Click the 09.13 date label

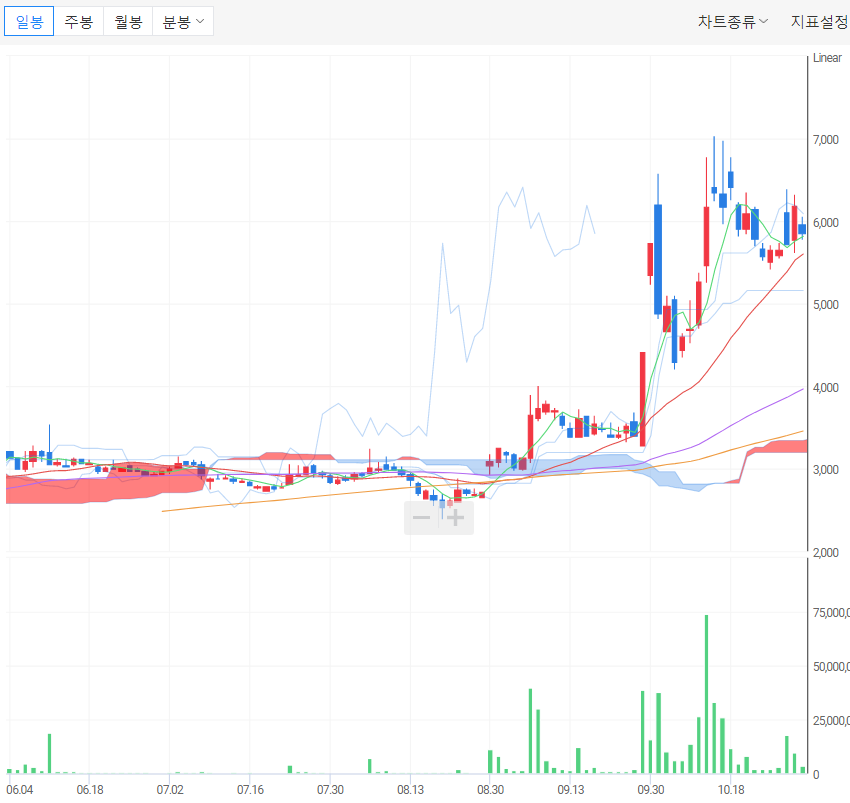click(571, 789)
